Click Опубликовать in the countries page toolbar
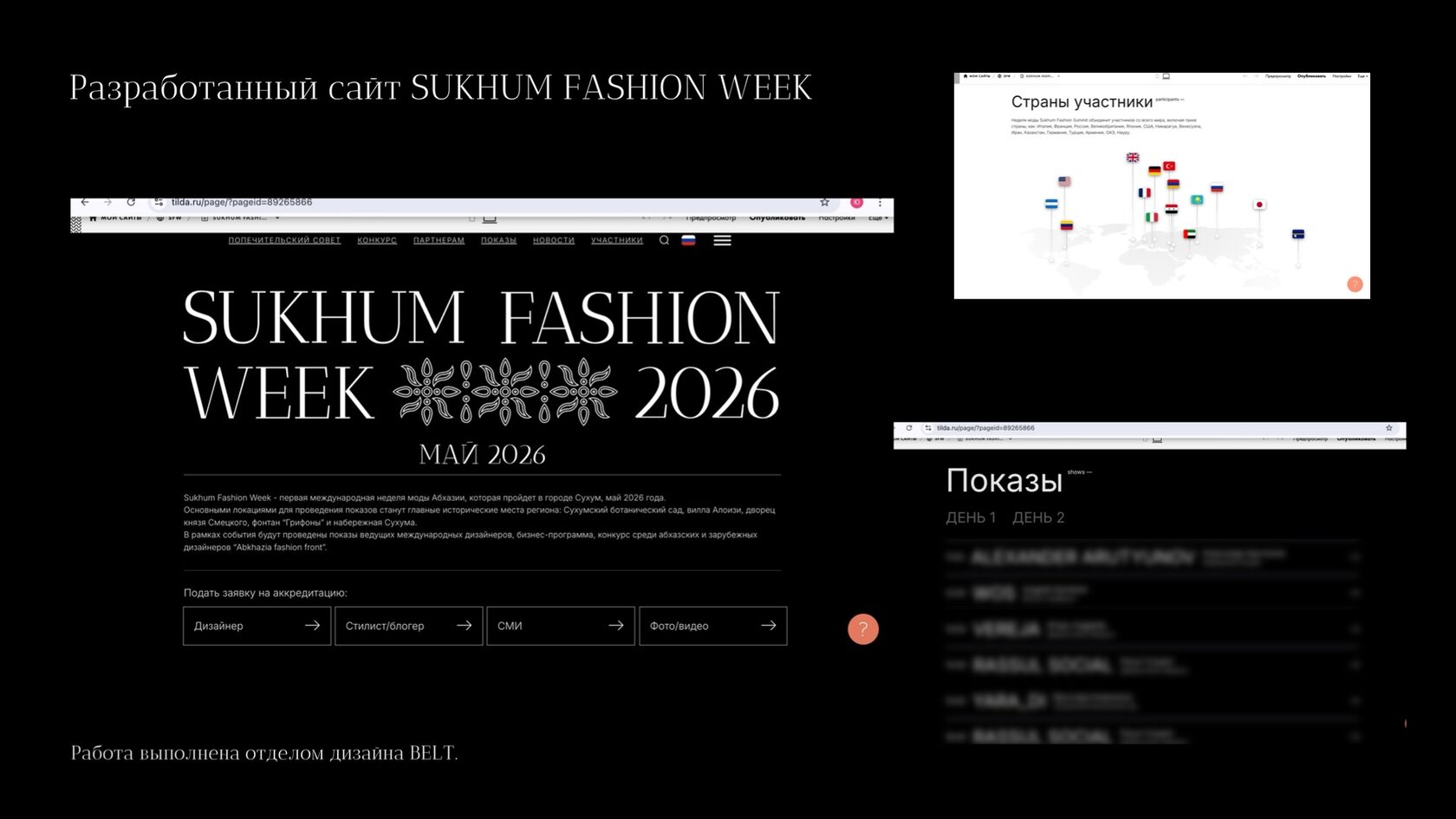 click(x=1311, y=76)
